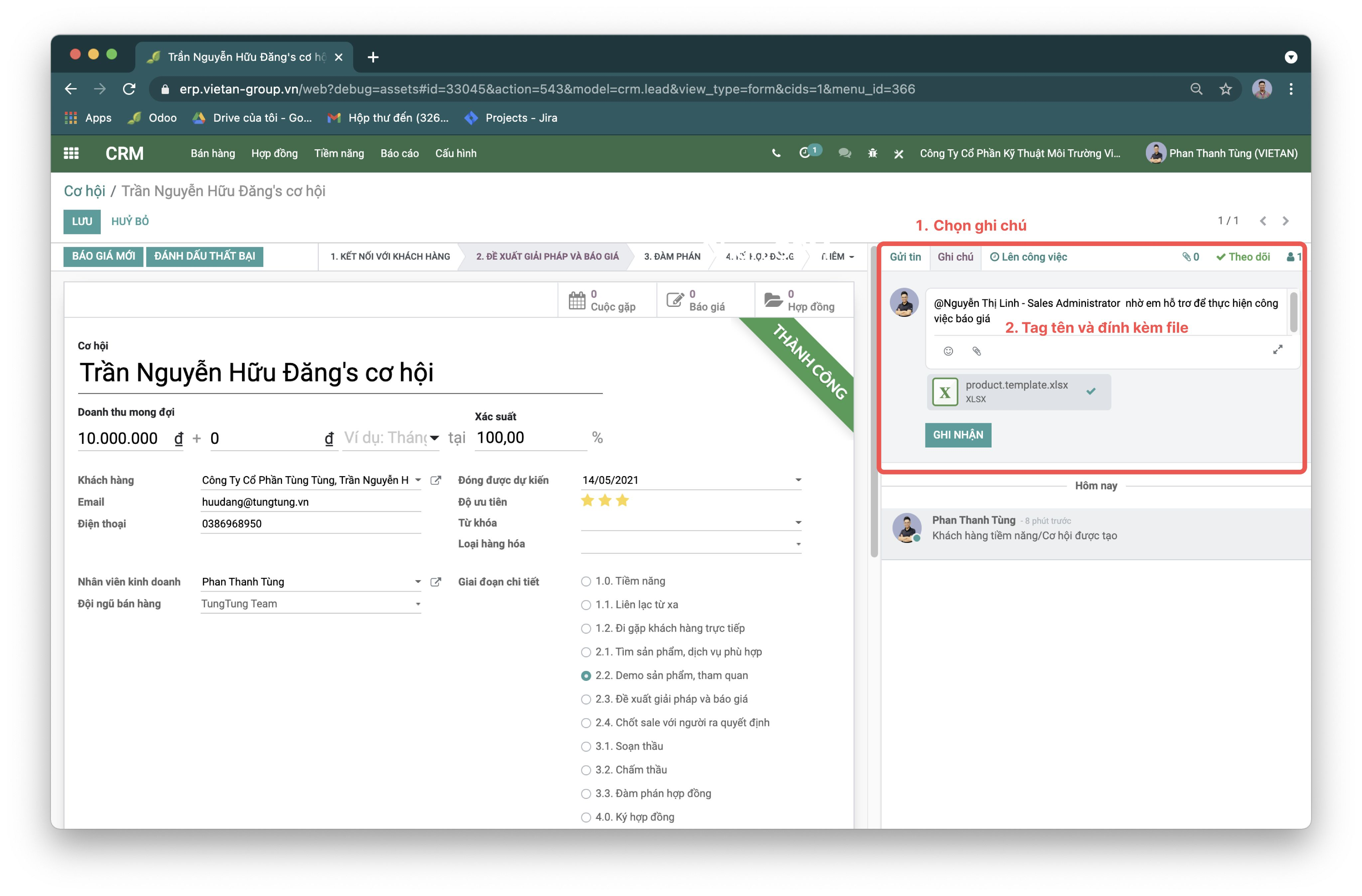Image resolution: width=1362 pixels, height=896 pixels.
Task: Expand the Đội ngũ bán hàng dropdown
Action: tap(418, 604)
